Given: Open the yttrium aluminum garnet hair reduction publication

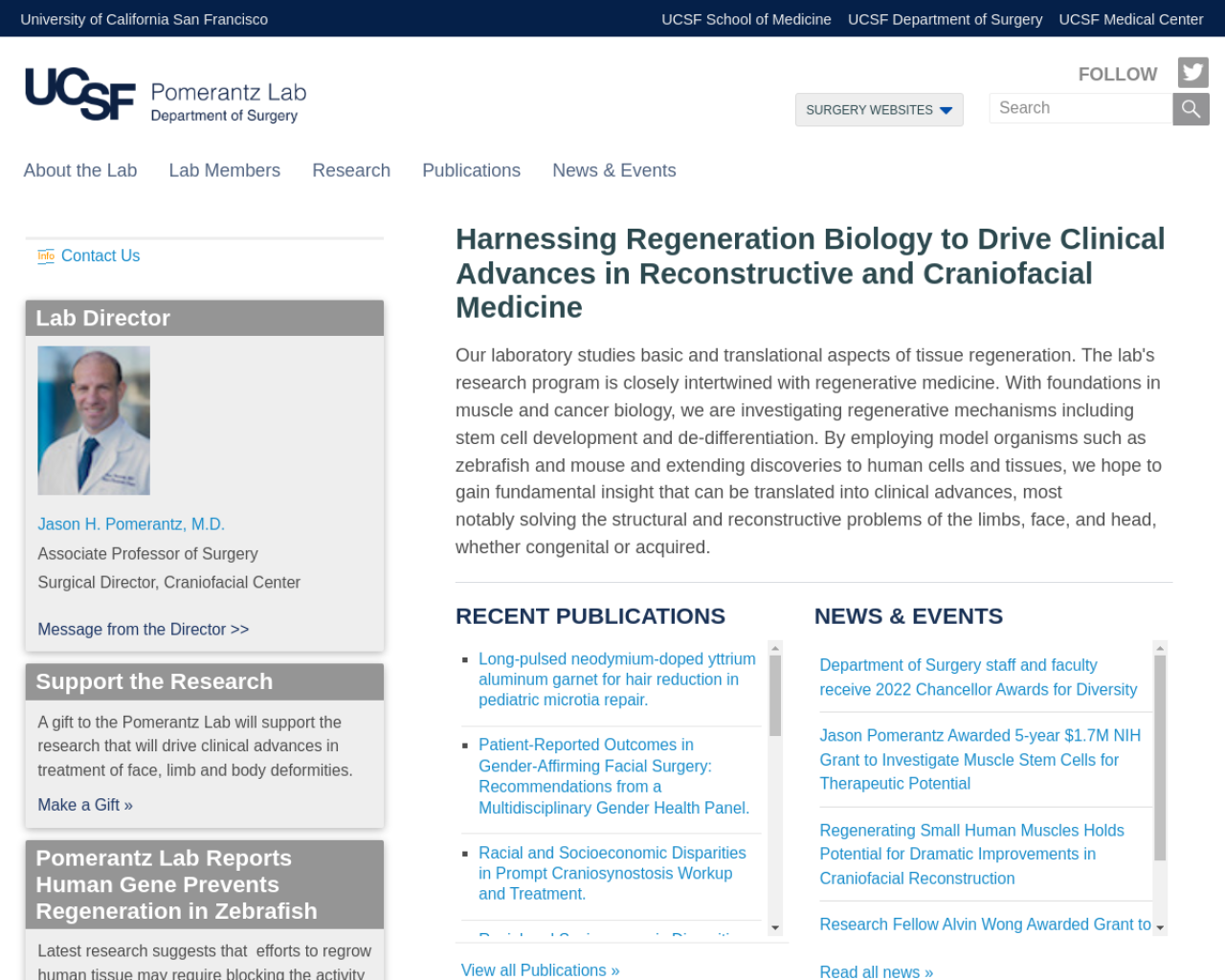Looking at the screenshot, I should pyautogui.click(x=617, y=679).
